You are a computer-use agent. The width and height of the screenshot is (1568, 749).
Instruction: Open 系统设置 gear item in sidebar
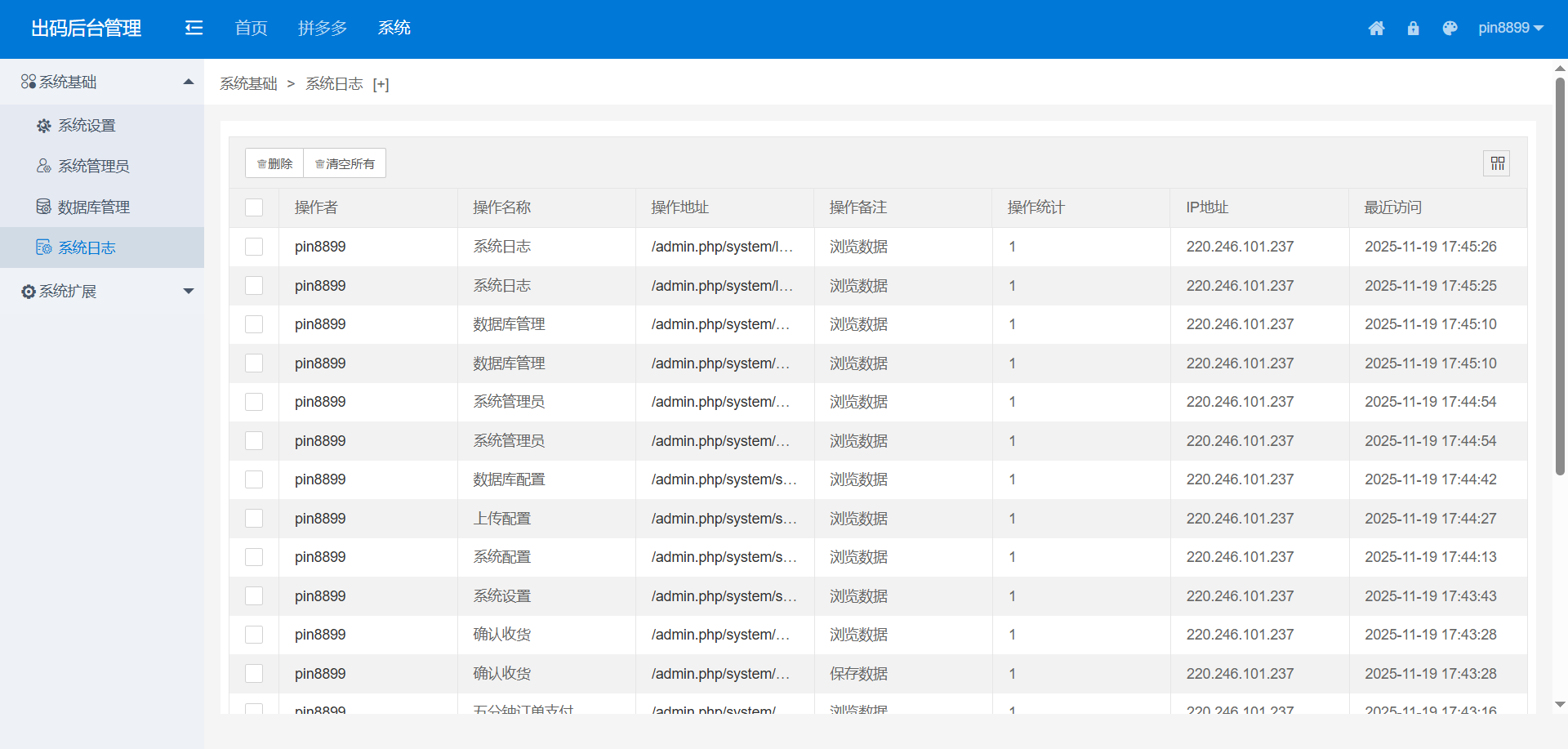coord(87,125)
